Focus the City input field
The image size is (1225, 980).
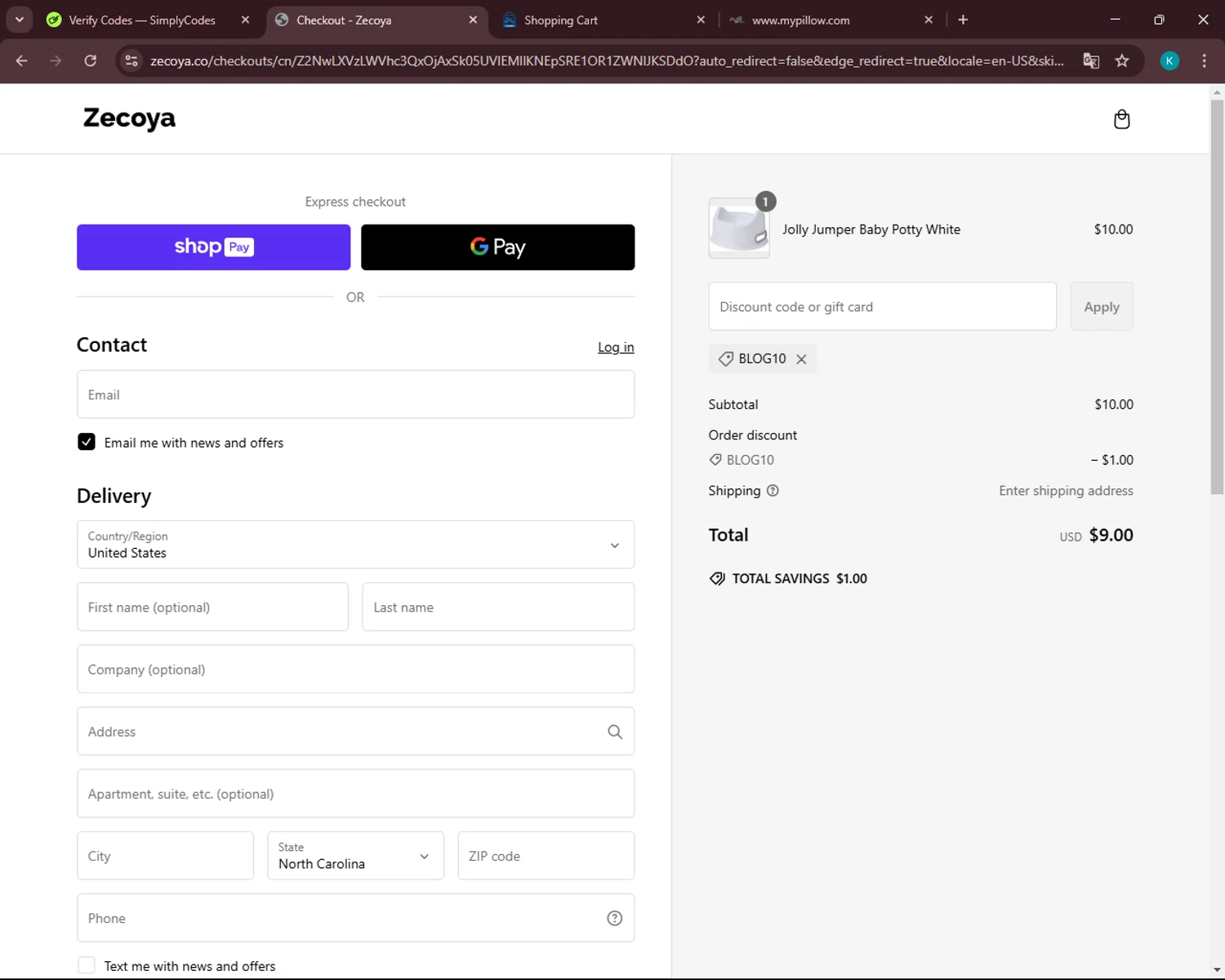(165, 856)
